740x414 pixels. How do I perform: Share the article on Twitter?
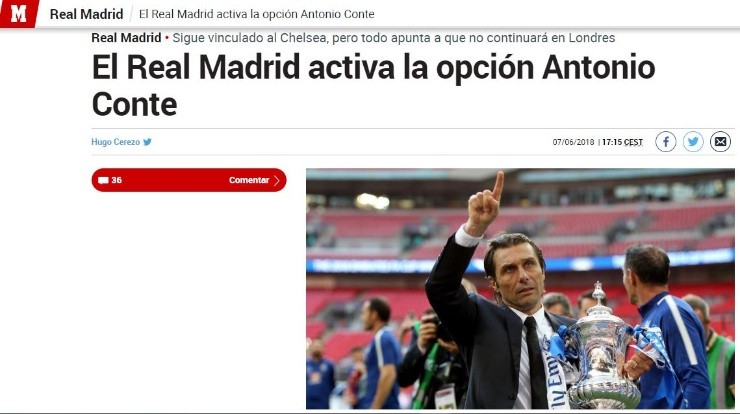coord(693,142)
